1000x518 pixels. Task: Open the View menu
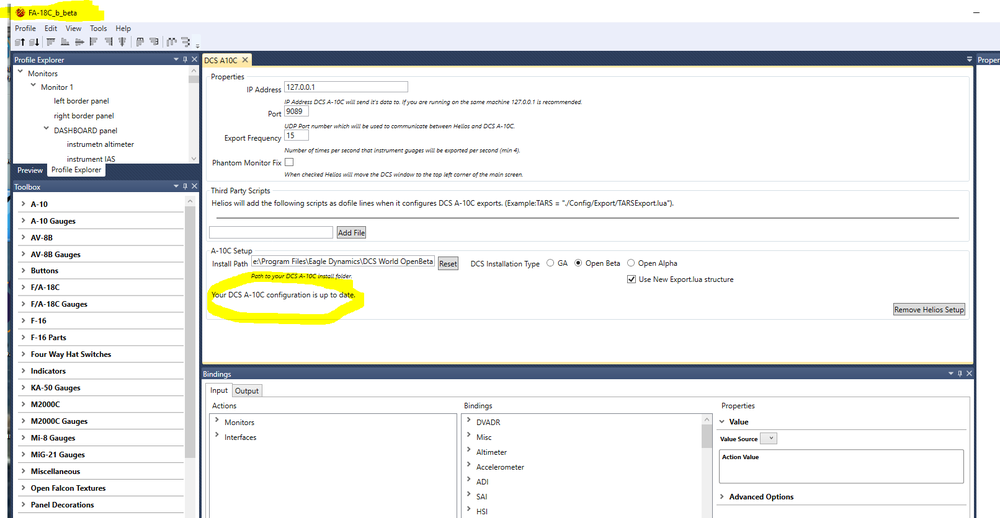(x=73, y=28)
